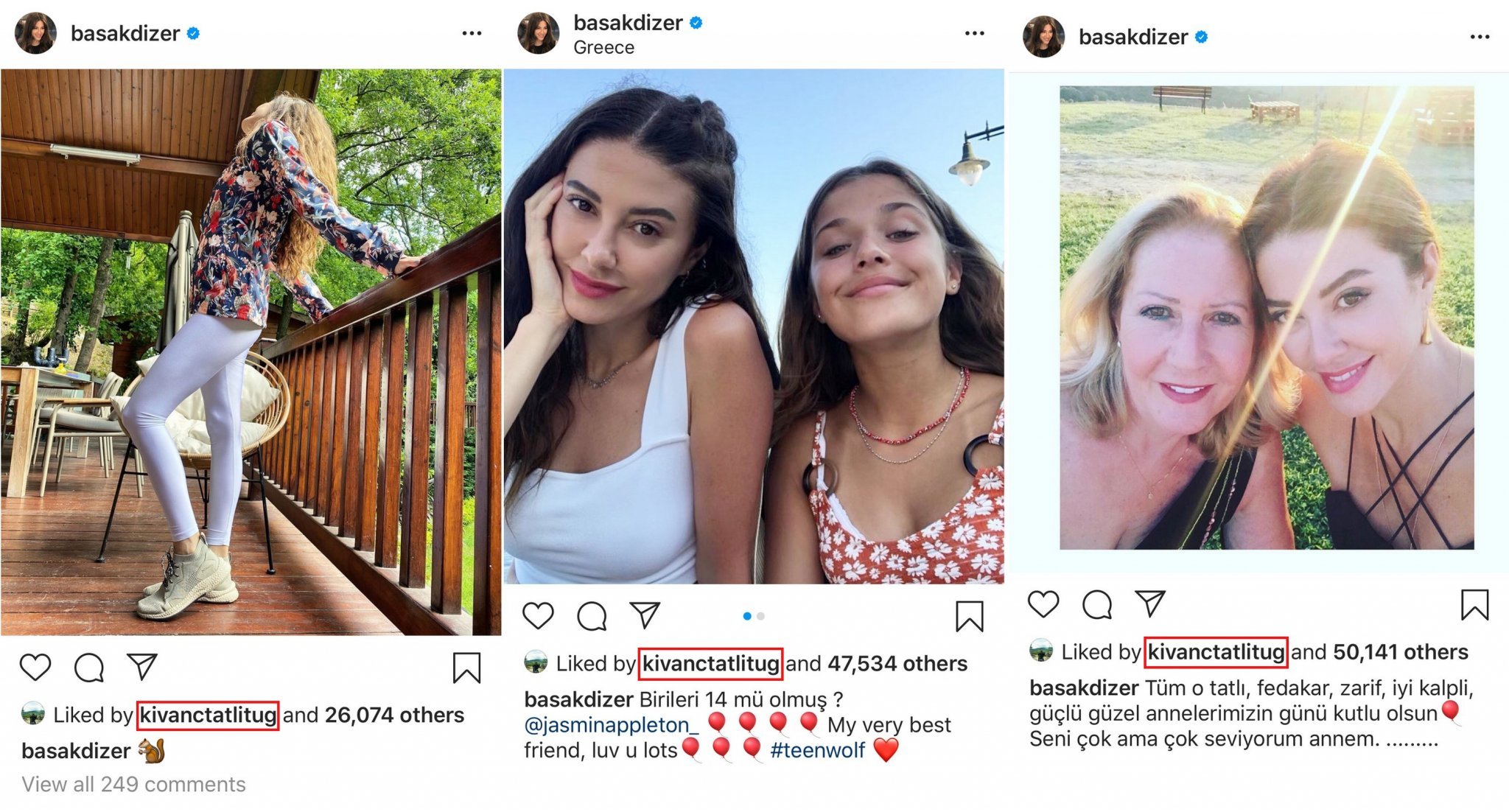Open three-dot menu on Greece post

[974, 33]
